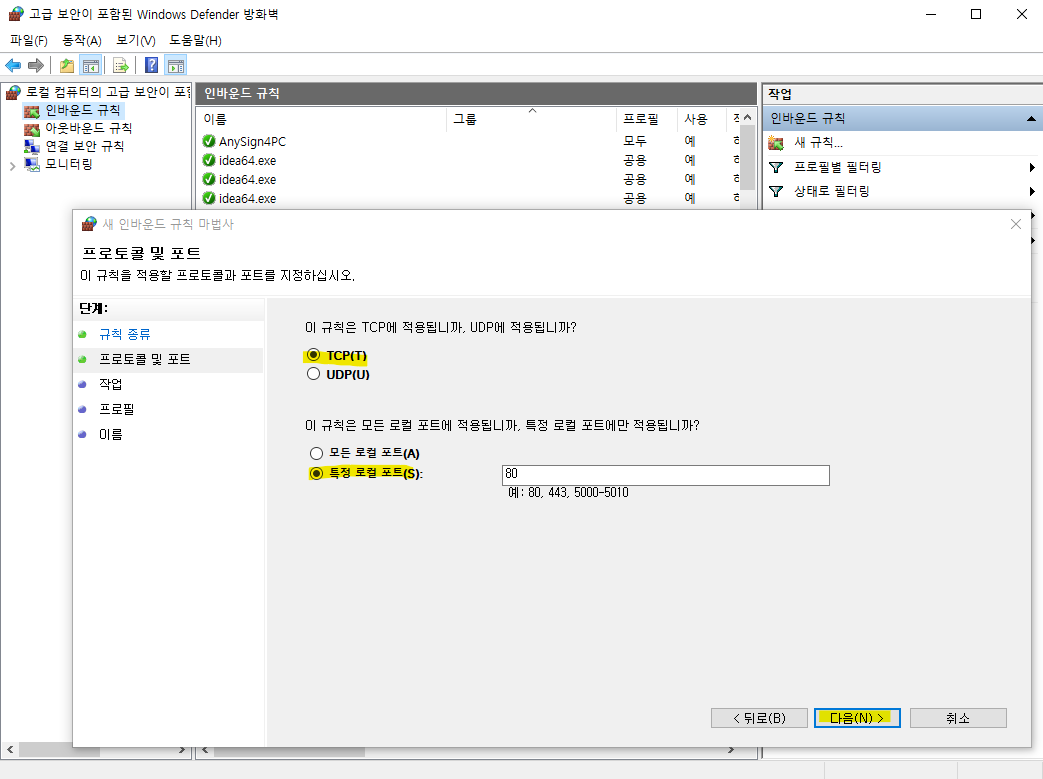Click the < 뒤로(B) button
Screen dimensions: 1043x779
tap(759, 718)
